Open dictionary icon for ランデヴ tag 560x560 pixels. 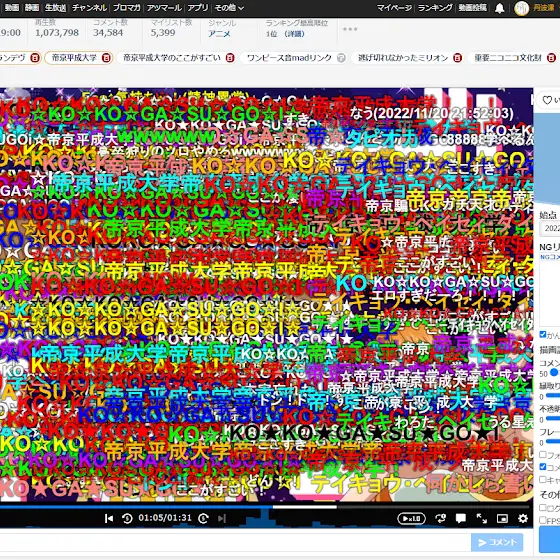[x=35, y=58]
